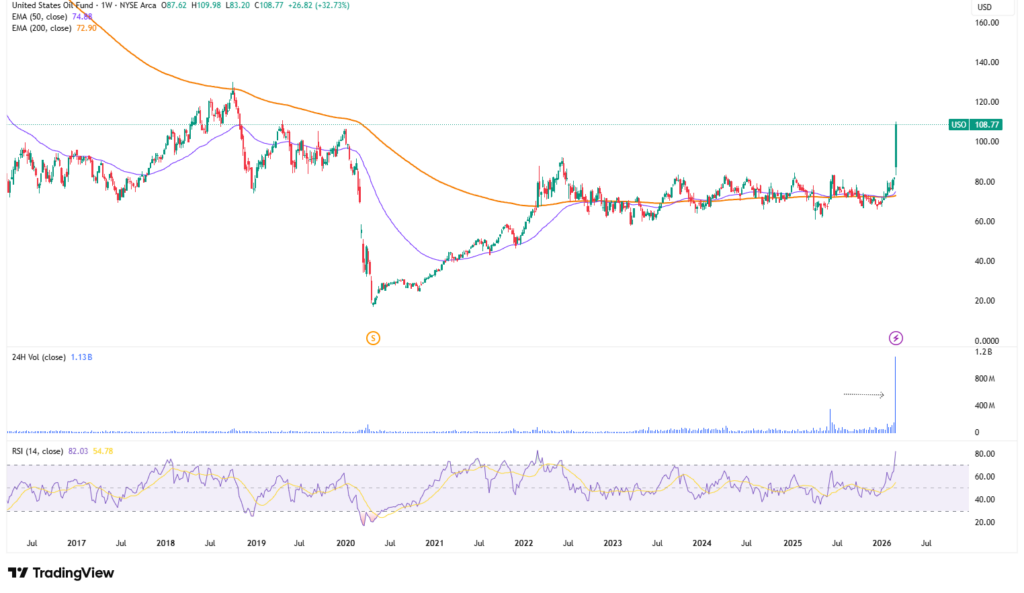Click the TradingView logo icon
The height and width of the screenshot is (593, 1024).
tap(17, 572)
